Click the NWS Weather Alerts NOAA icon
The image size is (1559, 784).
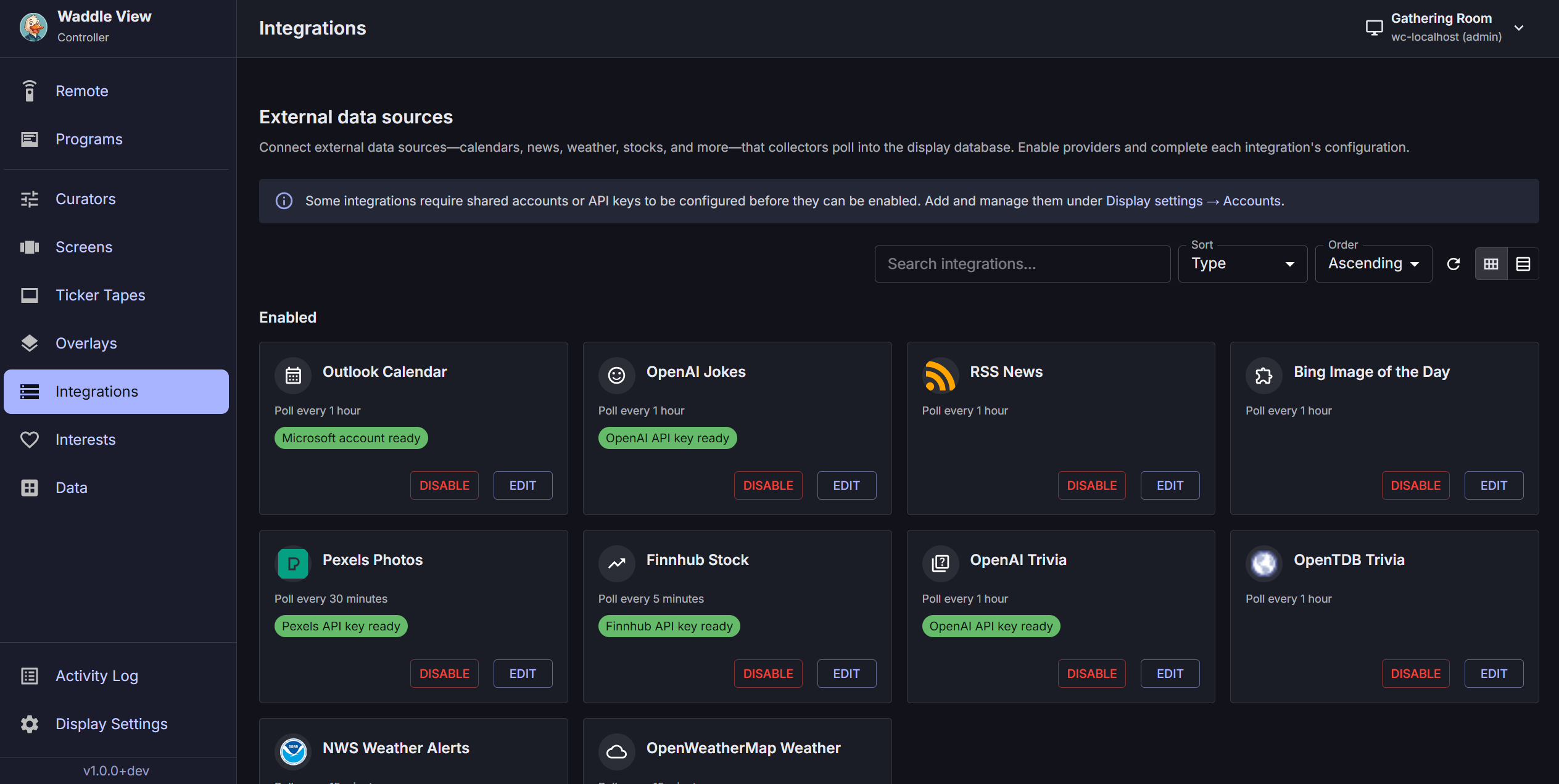293,751
